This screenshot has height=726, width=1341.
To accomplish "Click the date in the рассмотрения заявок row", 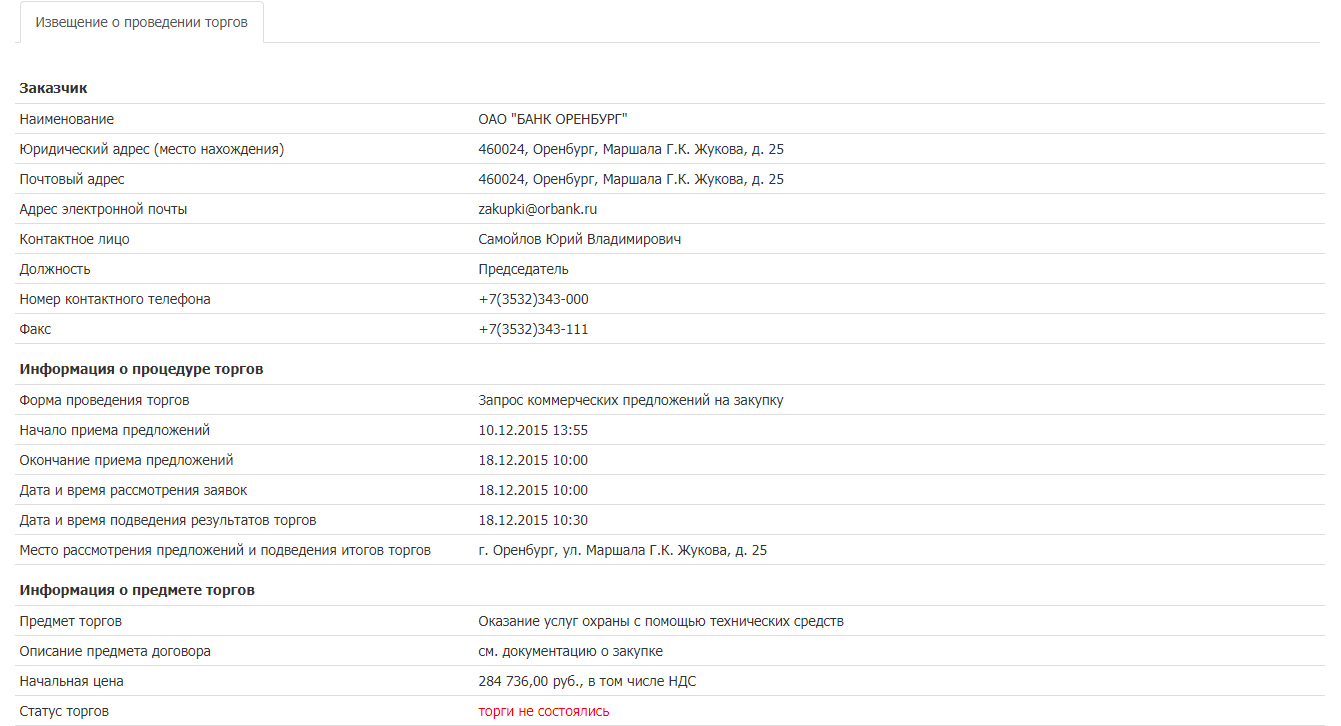I will pyautogui.click(x=533, y=490).
